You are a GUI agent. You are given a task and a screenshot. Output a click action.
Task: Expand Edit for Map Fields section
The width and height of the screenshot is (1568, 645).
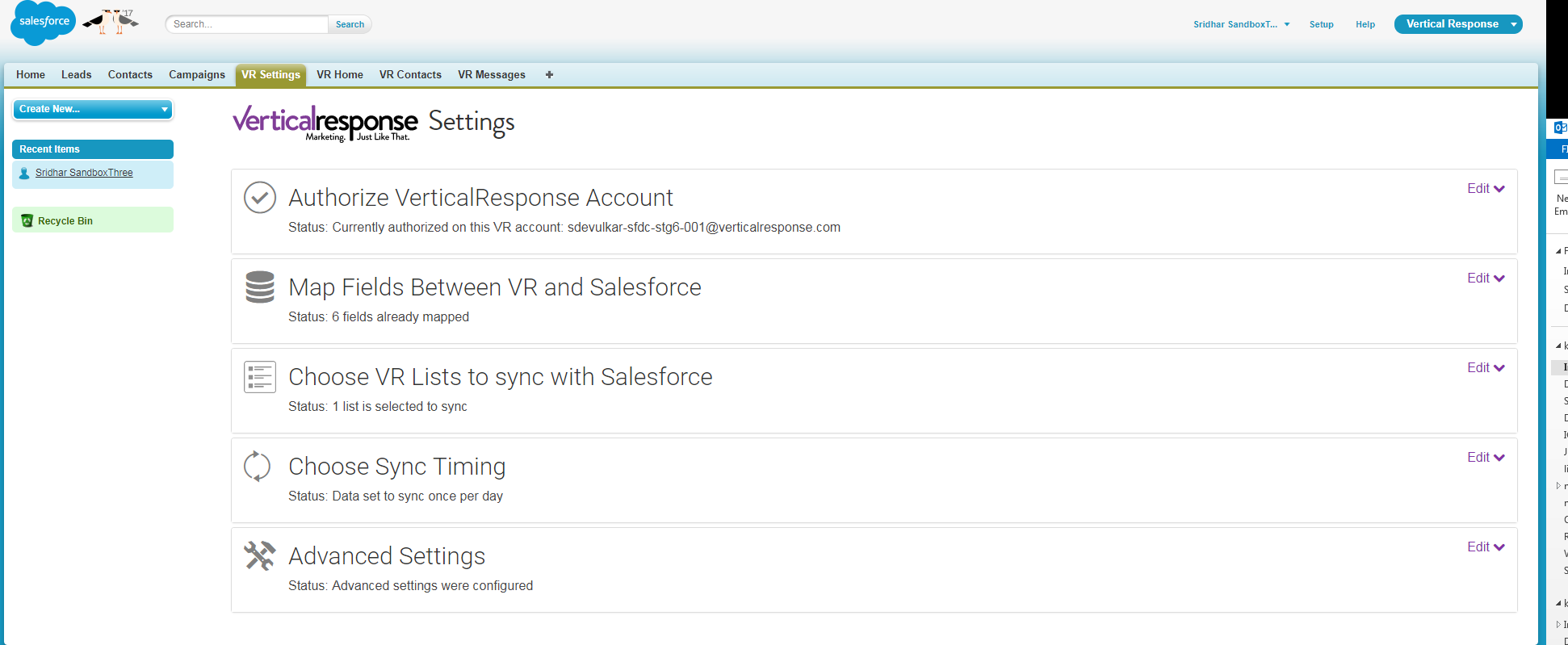[1486, 279]
